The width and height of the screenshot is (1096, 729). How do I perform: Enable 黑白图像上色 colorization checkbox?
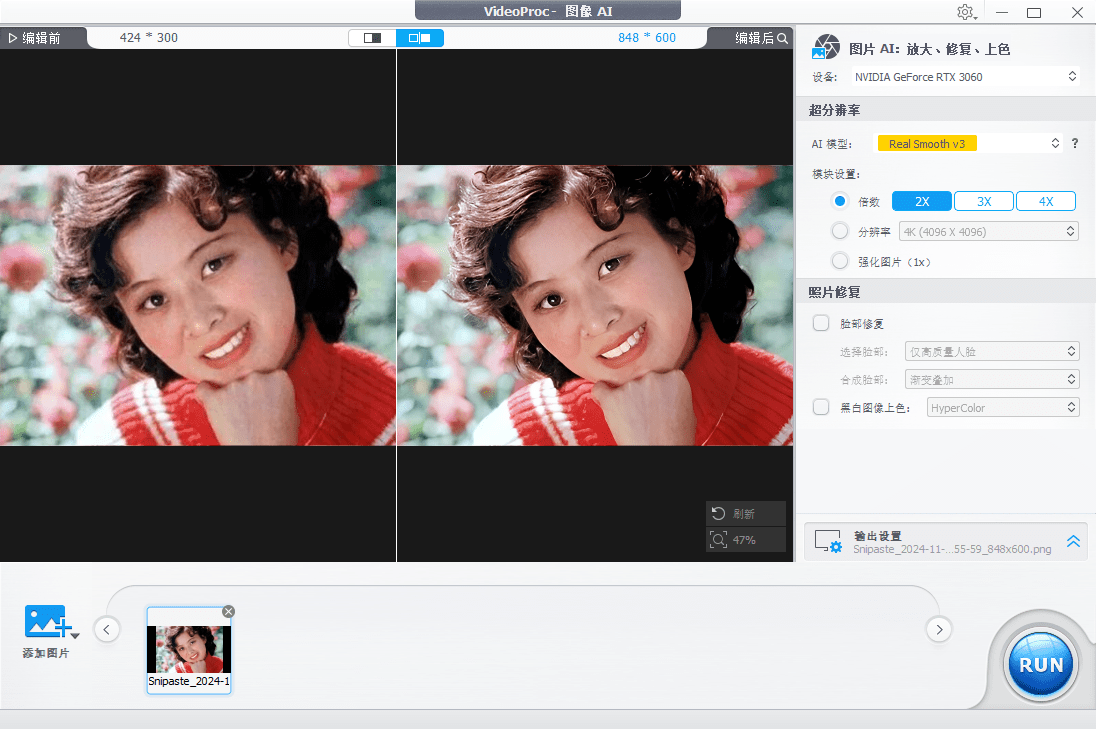point(820,407)
